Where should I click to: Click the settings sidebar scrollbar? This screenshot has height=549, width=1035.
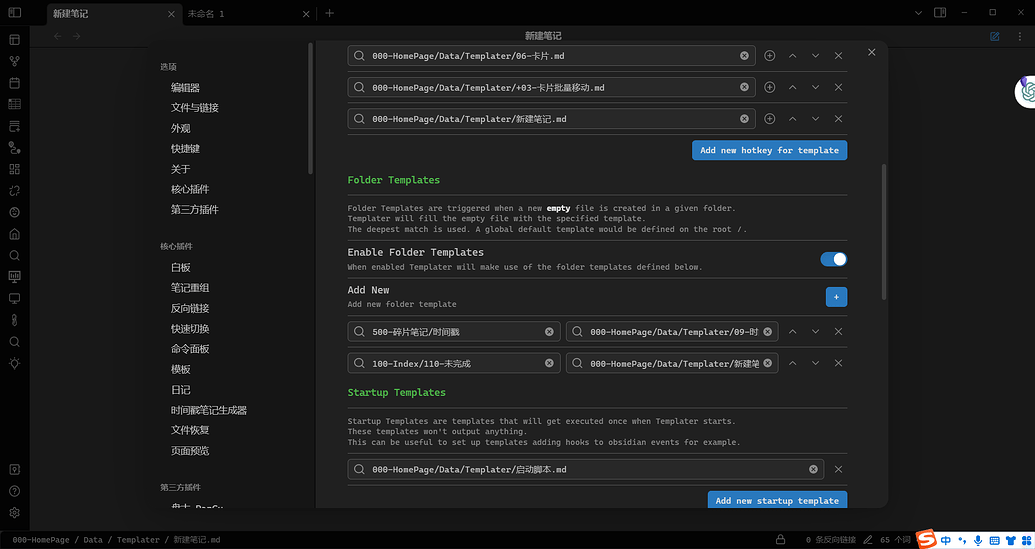tap(311, 108)
